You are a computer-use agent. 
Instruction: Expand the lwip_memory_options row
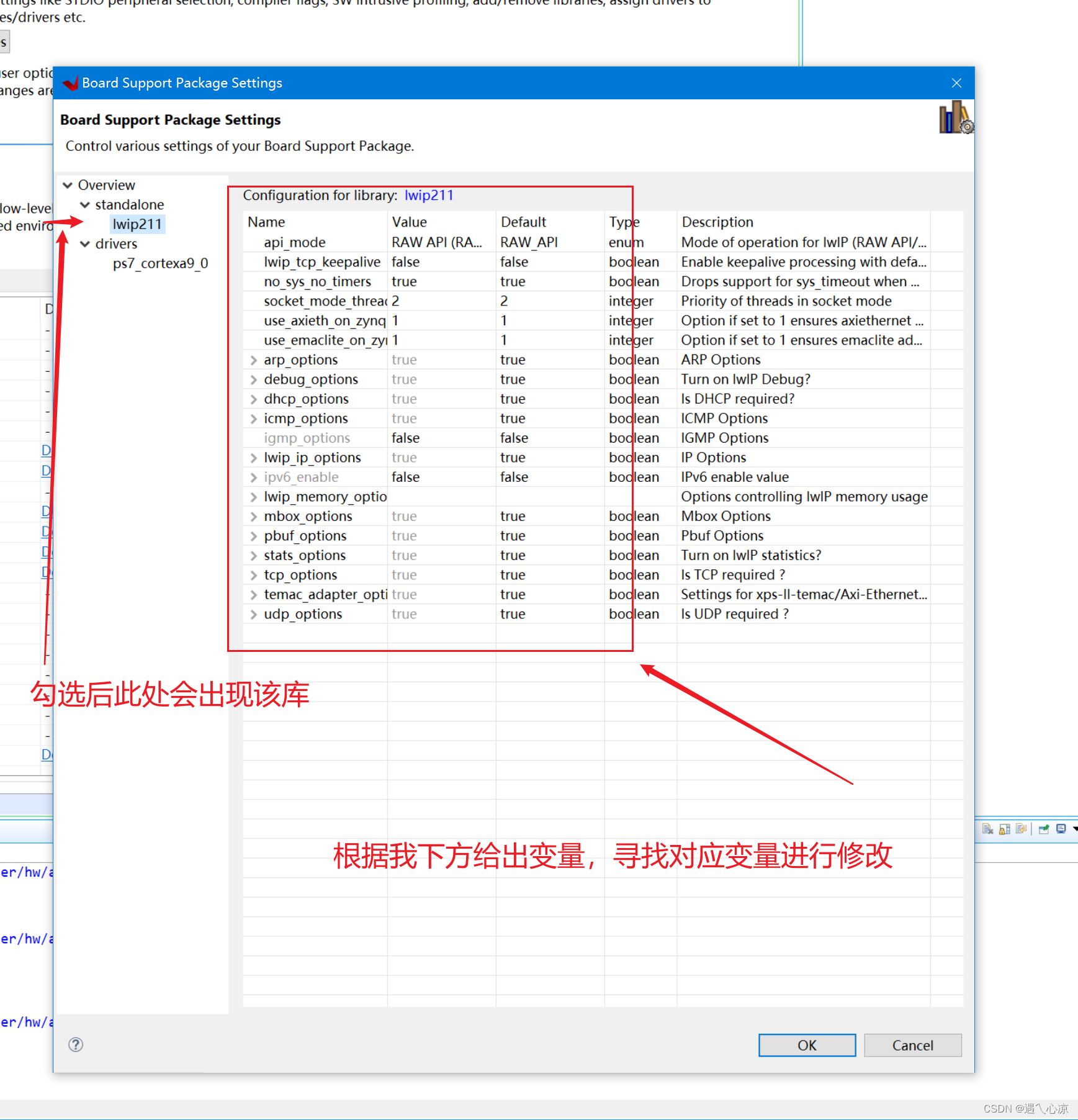[253, 497]
